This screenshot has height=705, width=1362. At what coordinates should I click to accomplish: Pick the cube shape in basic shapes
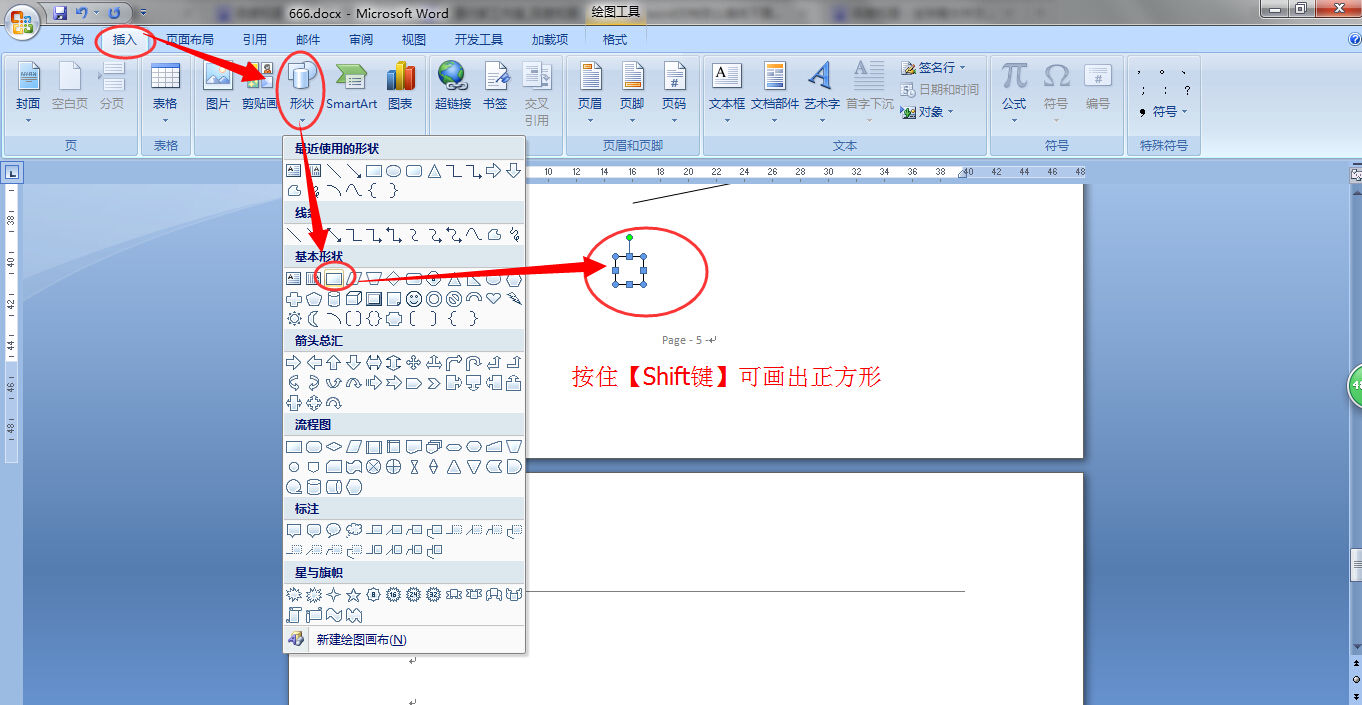(354, 298)
